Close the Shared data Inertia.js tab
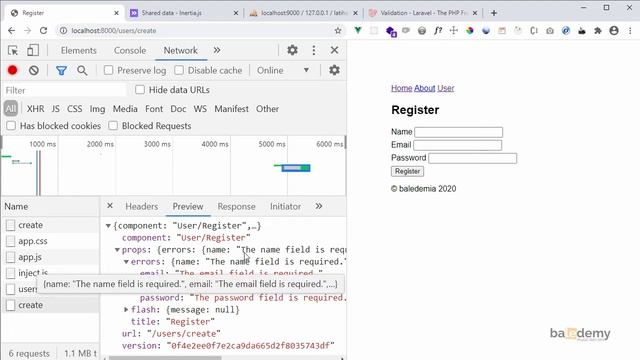Screen dimensions: 640x360 coord(236,13)
